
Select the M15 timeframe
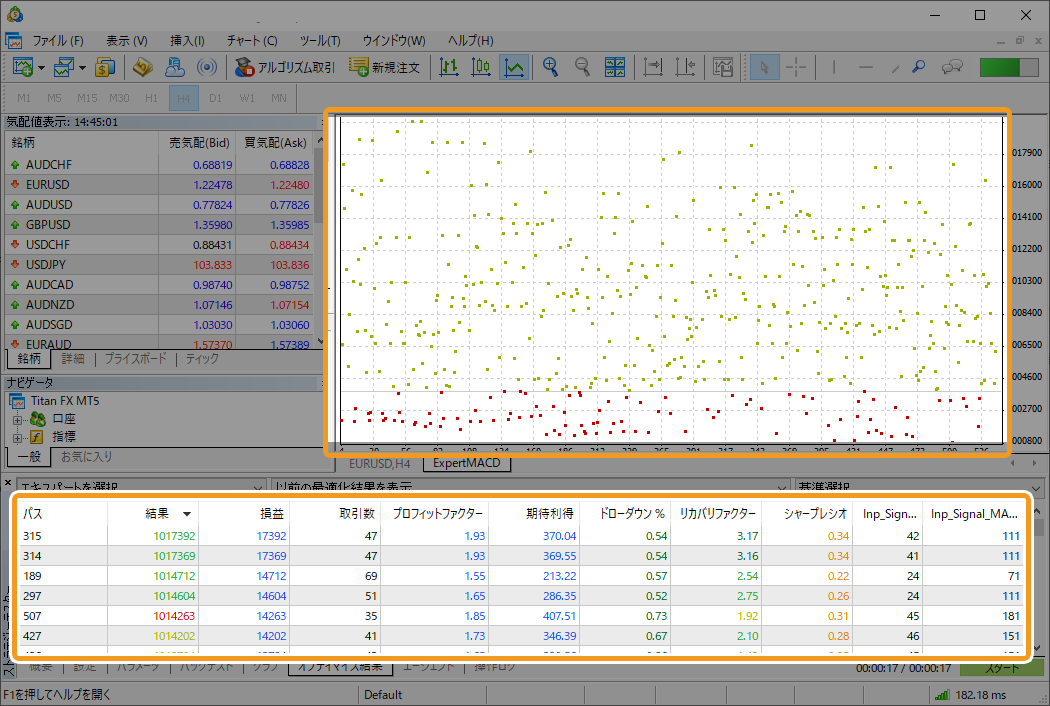(x=87, y=98)
